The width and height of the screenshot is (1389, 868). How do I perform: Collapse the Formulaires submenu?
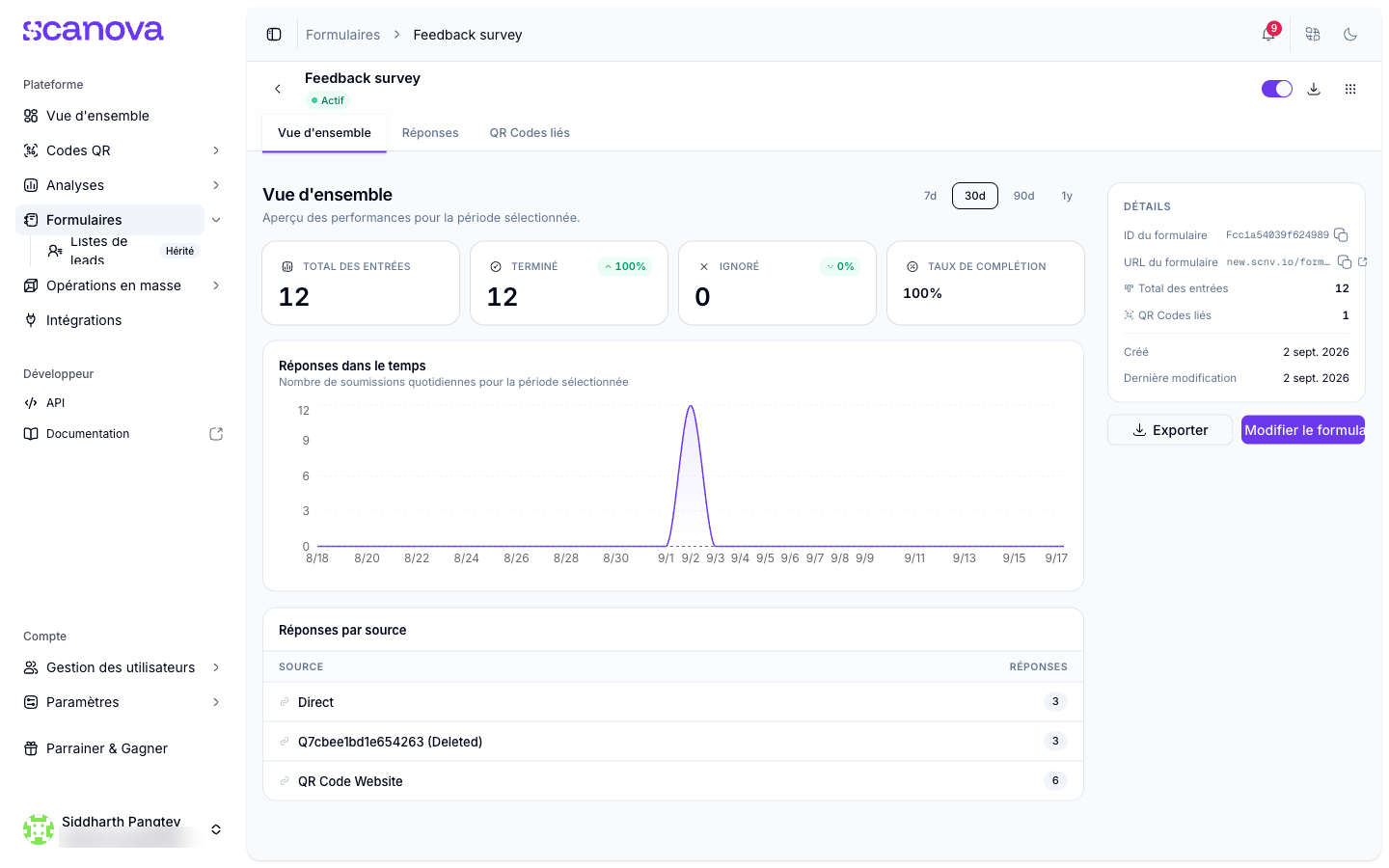[216, 220]
